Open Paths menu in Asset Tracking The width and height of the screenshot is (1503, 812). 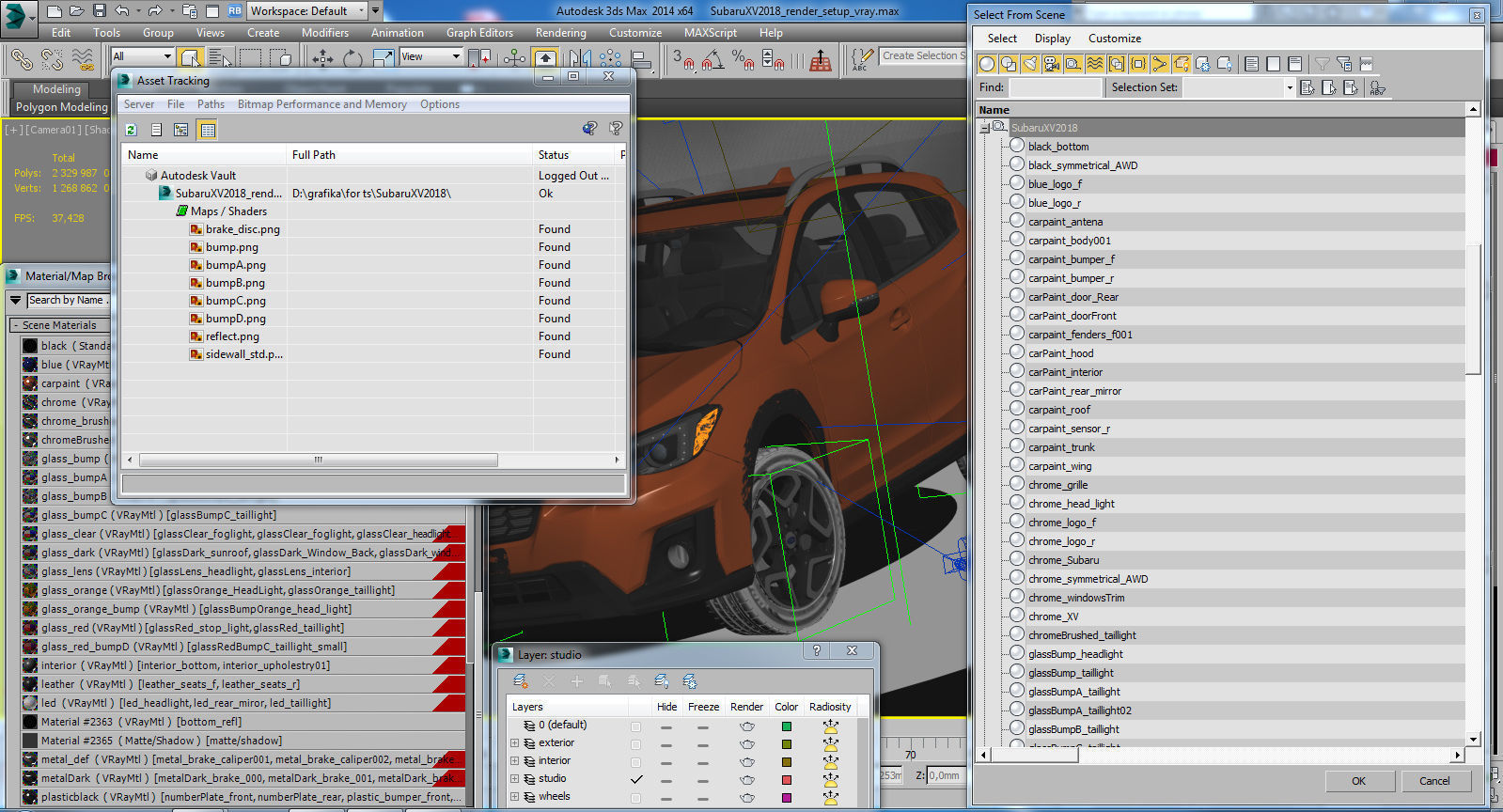[x=211, y=104]
